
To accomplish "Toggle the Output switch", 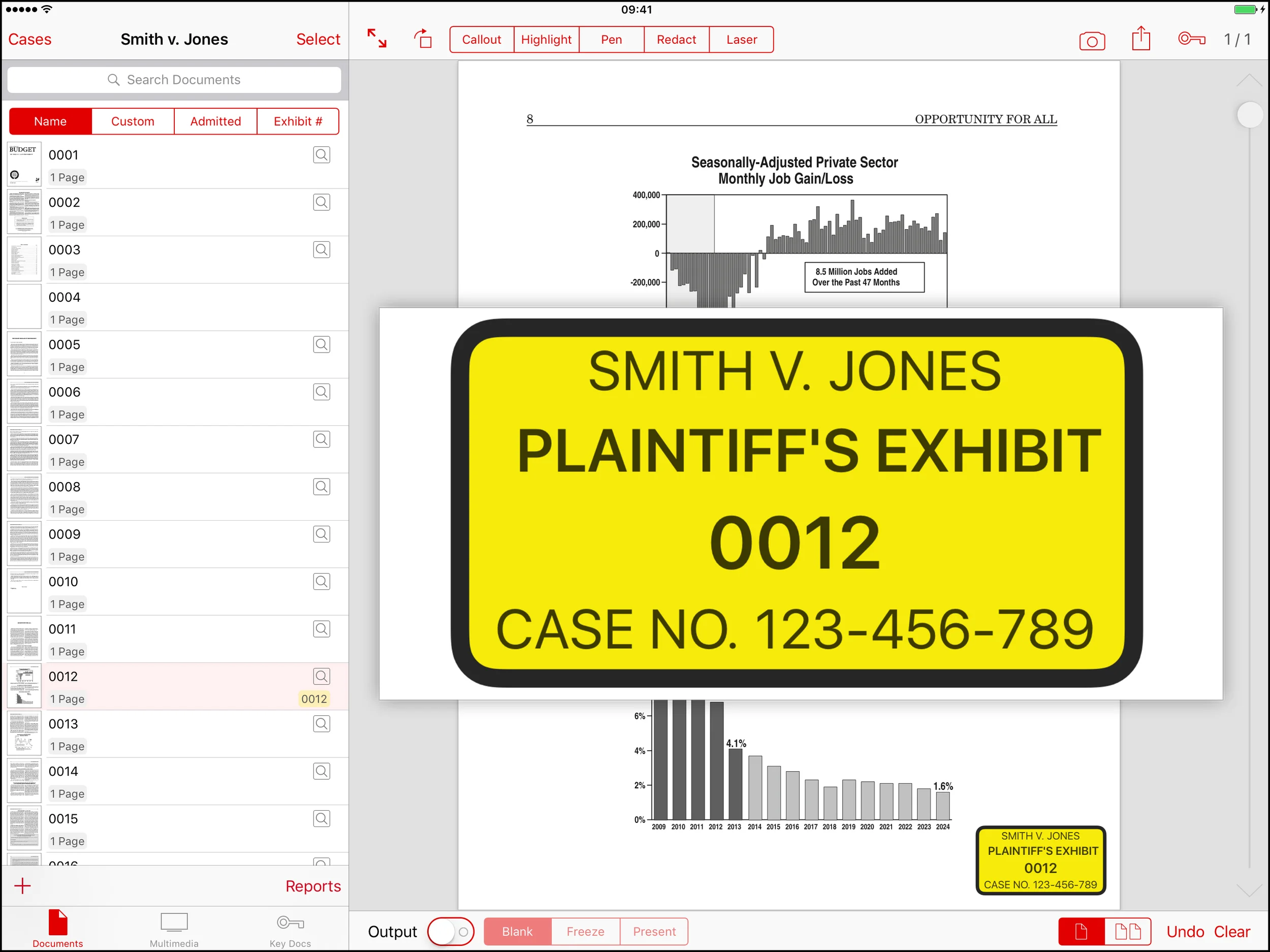I will (451, 931).
